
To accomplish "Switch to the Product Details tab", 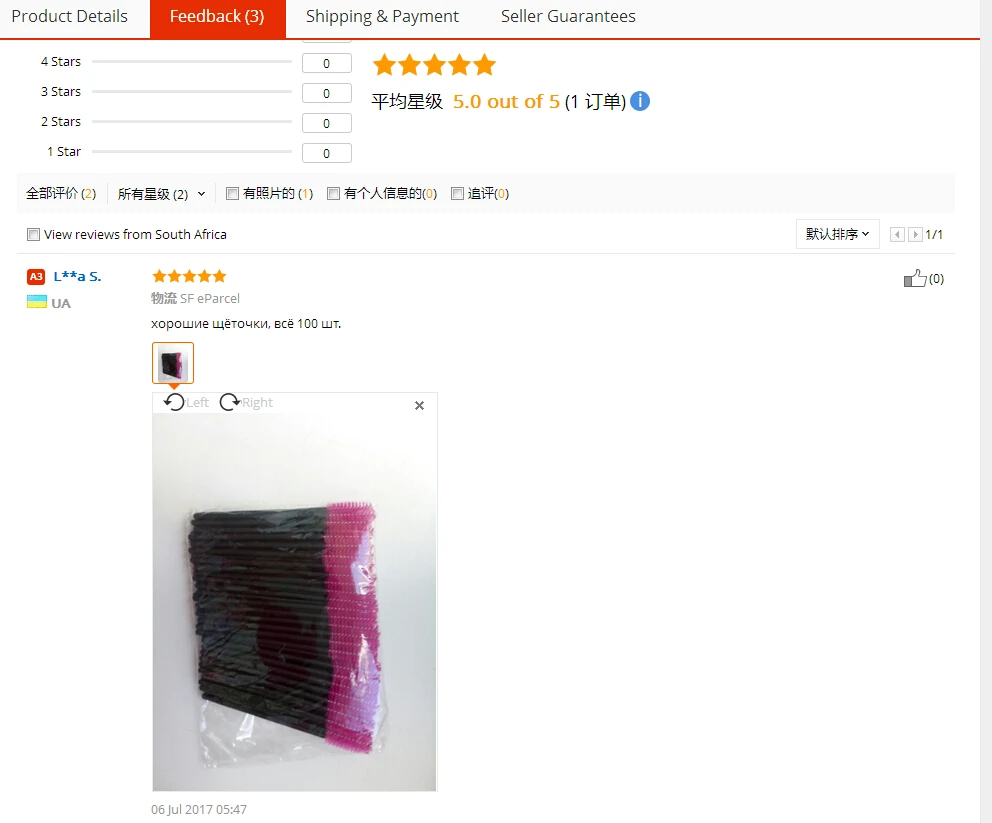I will click(70, 16).
